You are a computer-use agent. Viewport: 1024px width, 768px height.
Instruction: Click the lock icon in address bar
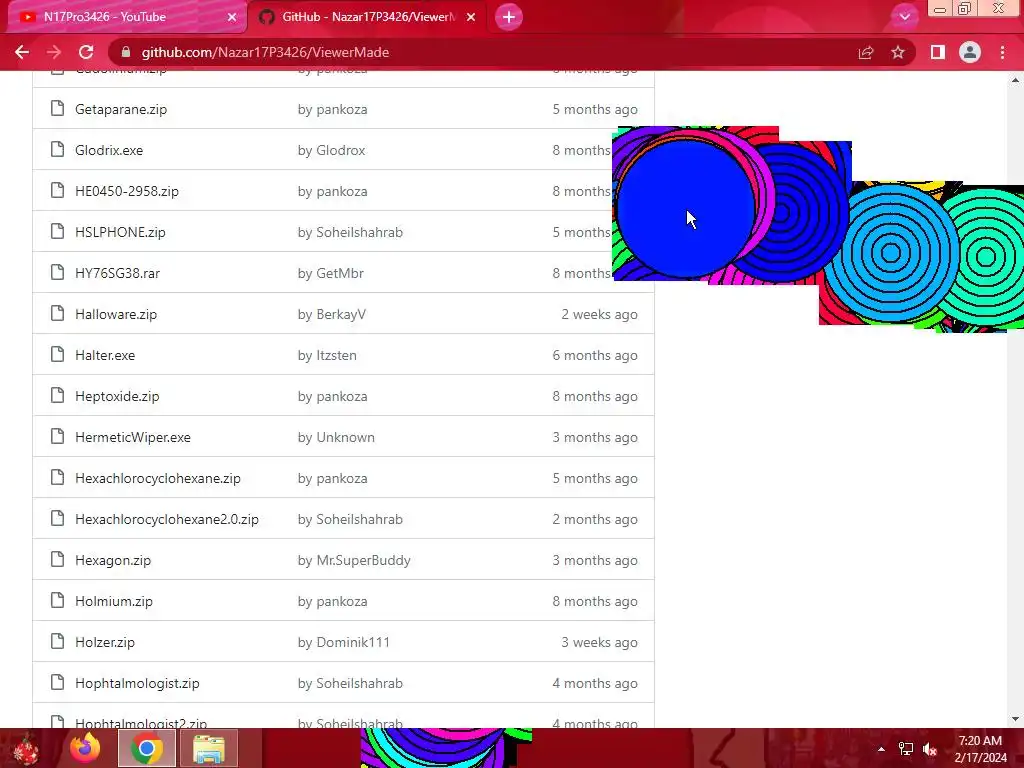pos(126,52)
